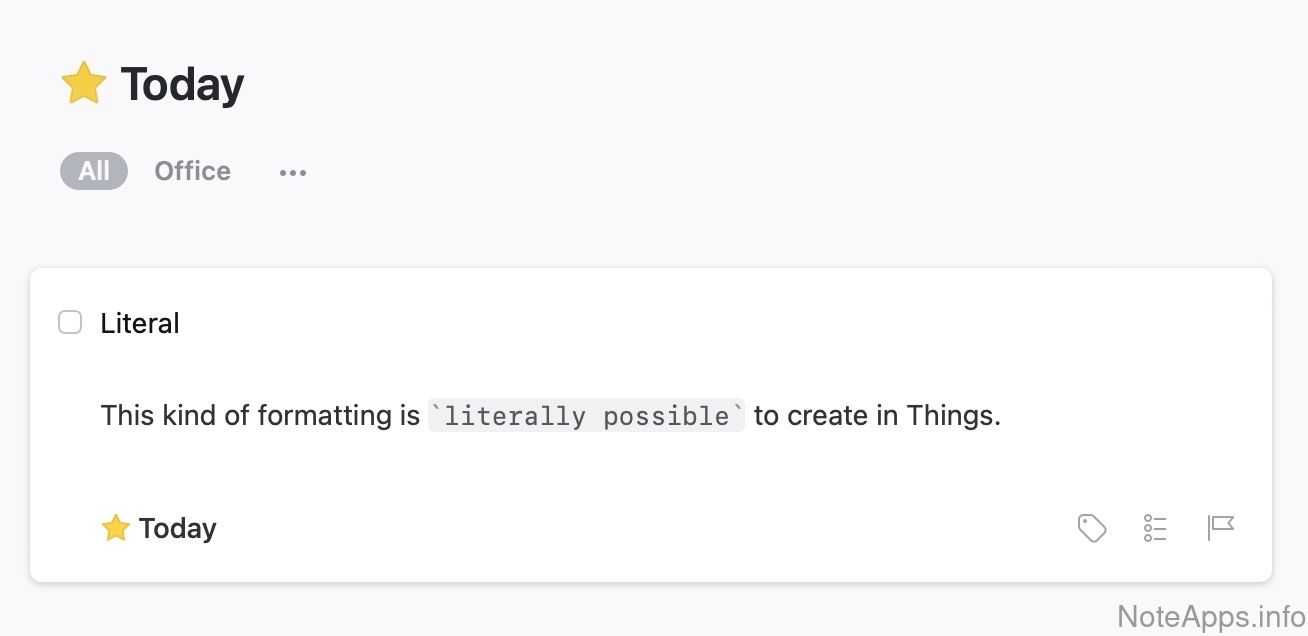The height and width of the screenshot is (636, 1308).
Task: Click the Today star inside the task card
Action: 116,527
